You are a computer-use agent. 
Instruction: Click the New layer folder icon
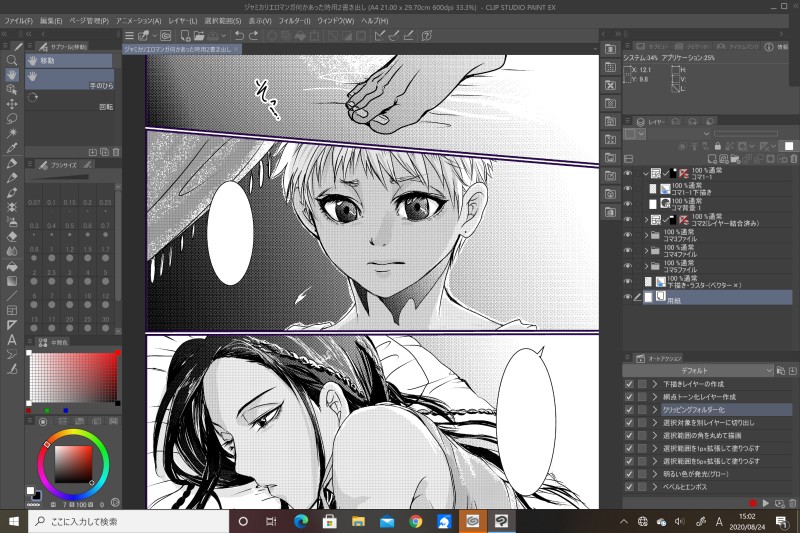tap(735, 159)
